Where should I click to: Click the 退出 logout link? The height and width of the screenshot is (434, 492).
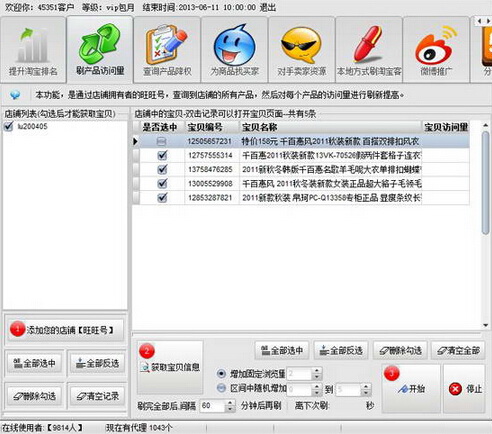coord(268,7)
